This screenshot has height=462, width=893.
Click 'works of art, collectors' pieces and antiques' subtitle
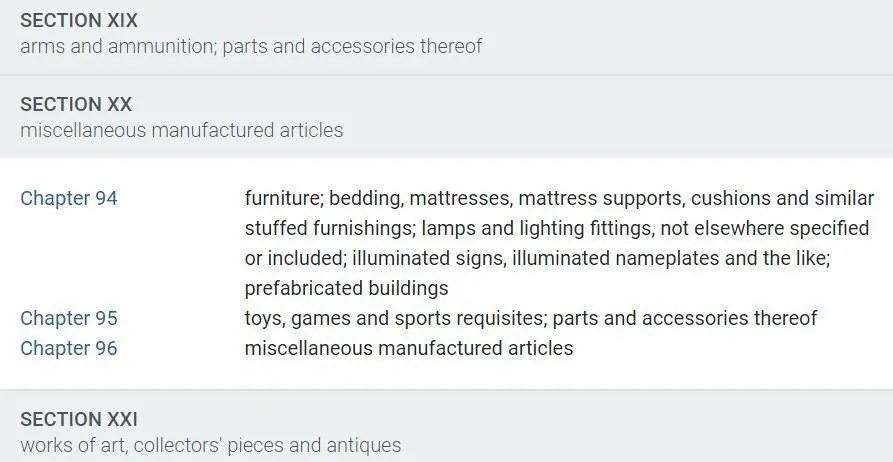(x=211, y=445)
